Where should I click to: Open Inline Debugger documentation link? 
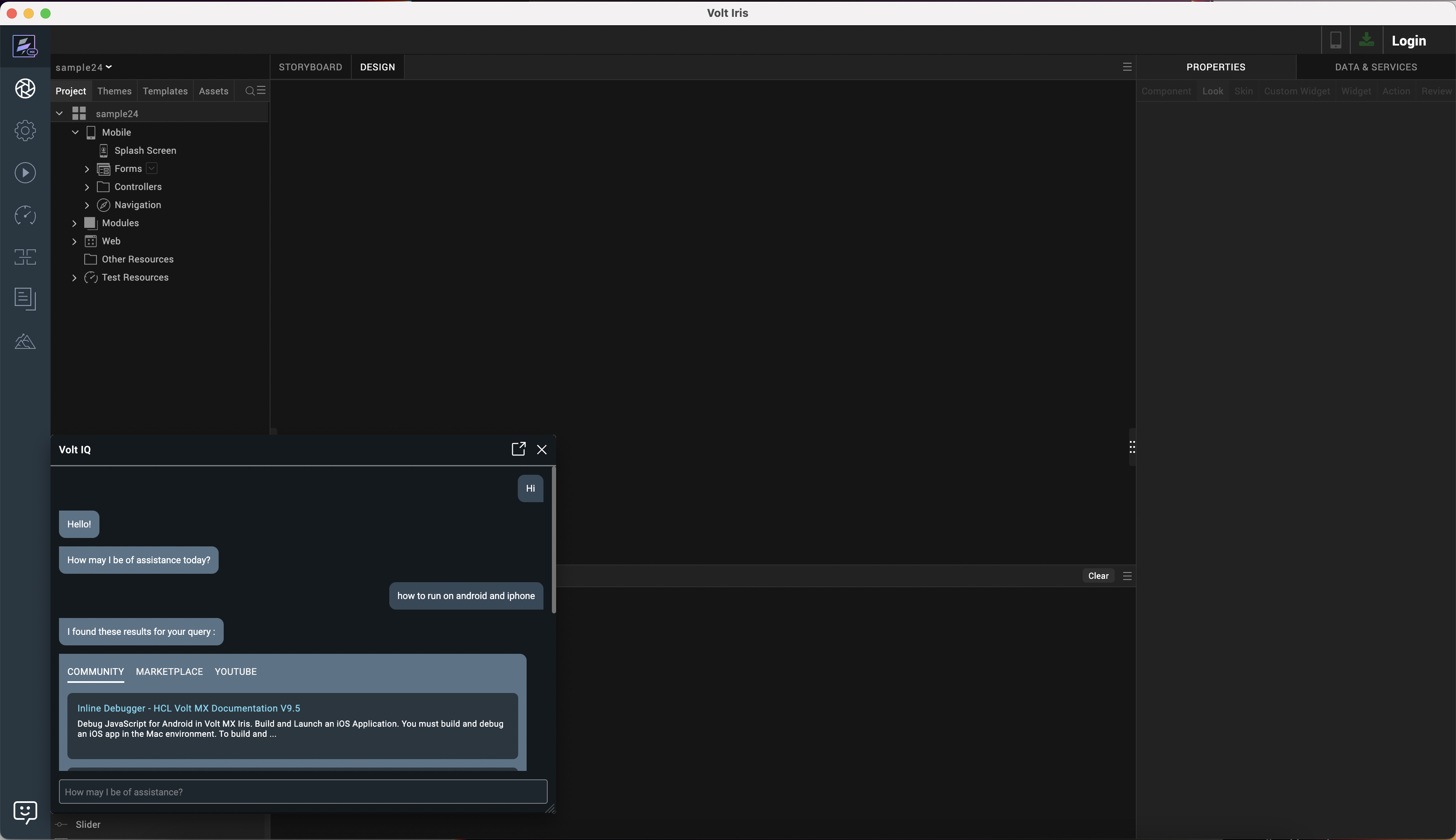click(x=189, y=709)
